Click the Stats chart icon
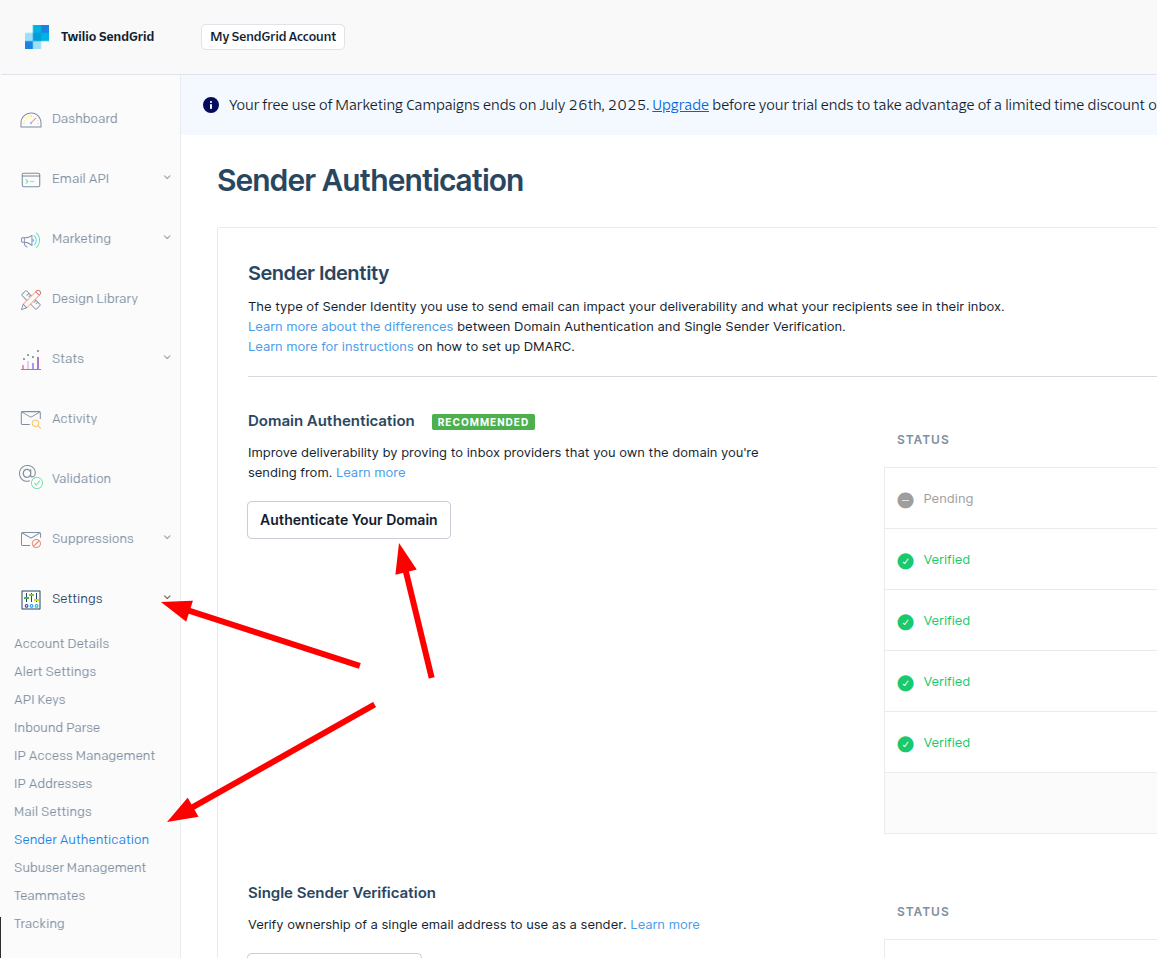1157x958 pixels. coord(30,360)
